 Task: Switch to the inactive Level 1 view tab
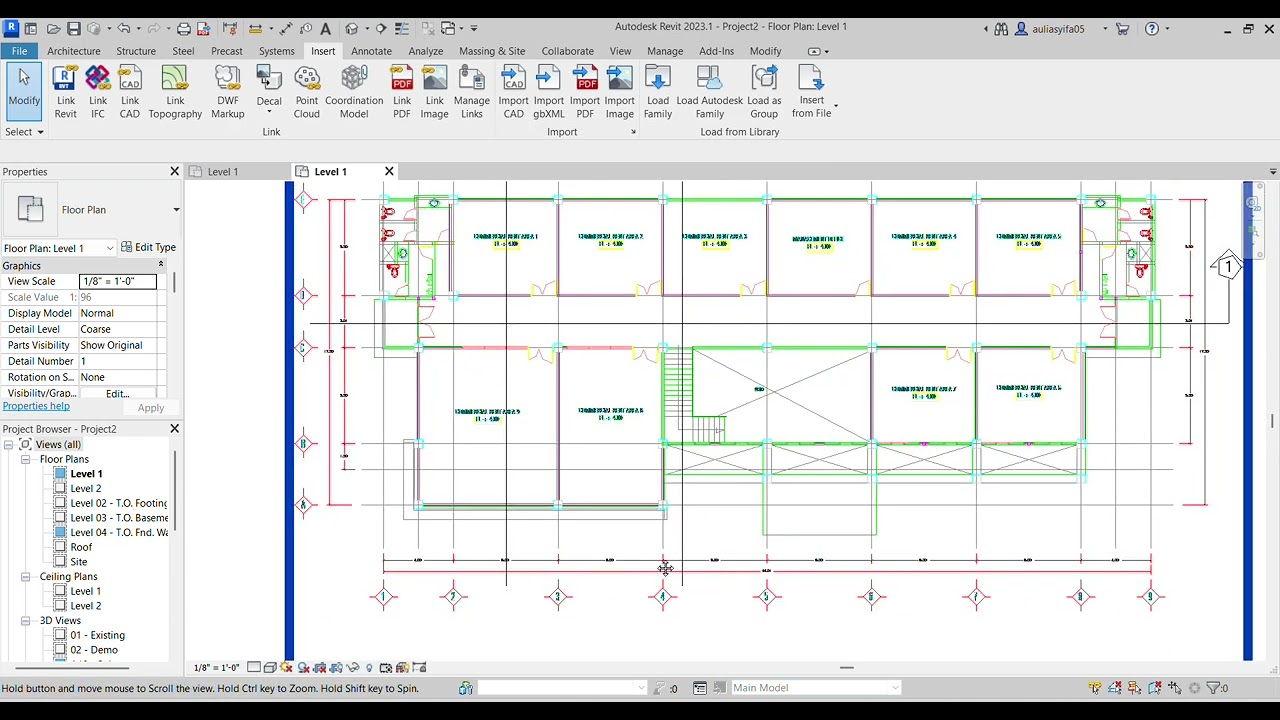(222, 172)
